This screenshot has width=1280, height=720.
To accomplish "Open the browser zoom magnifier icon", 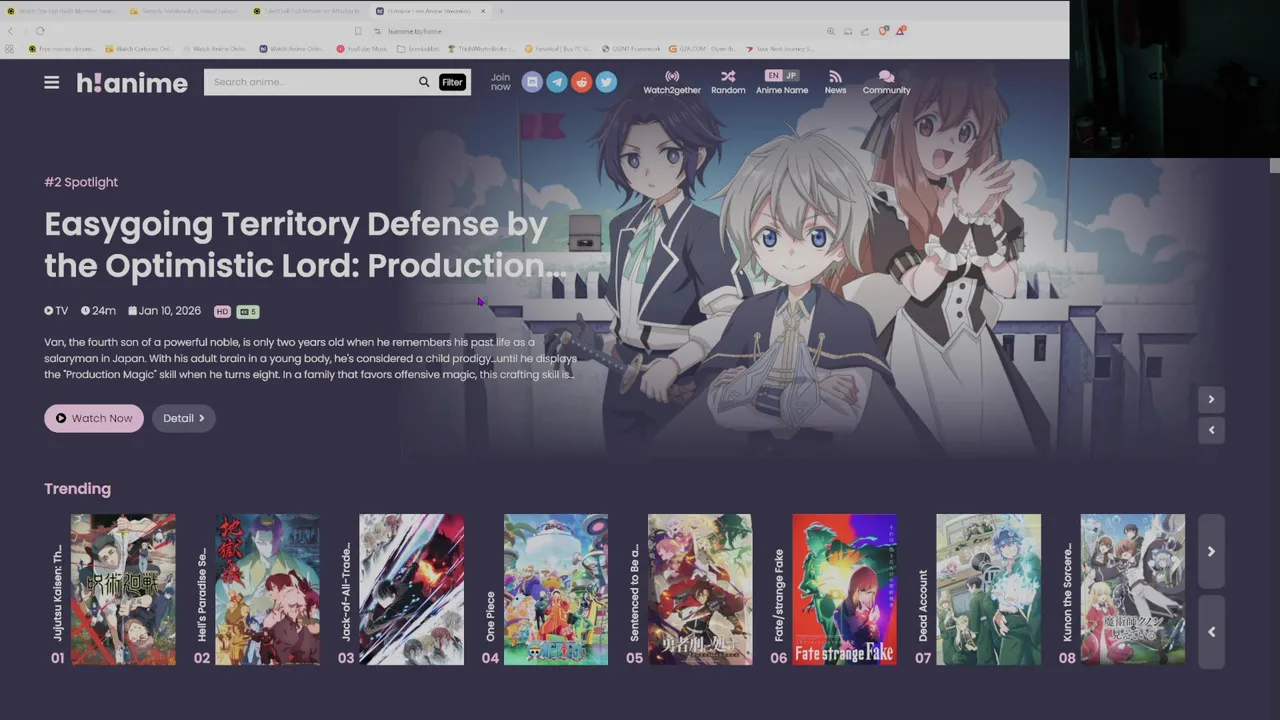I will point(830,31).
